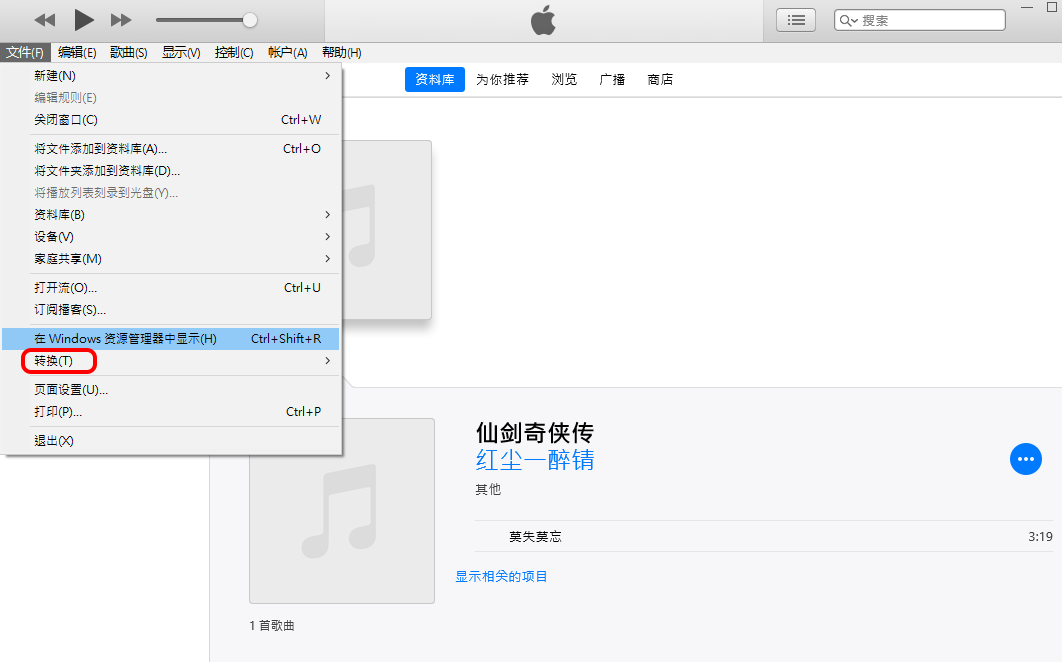The width and height of the screenshot is (1062, 662).
Task: Switch to the 广播 tab
Action: 612,79
